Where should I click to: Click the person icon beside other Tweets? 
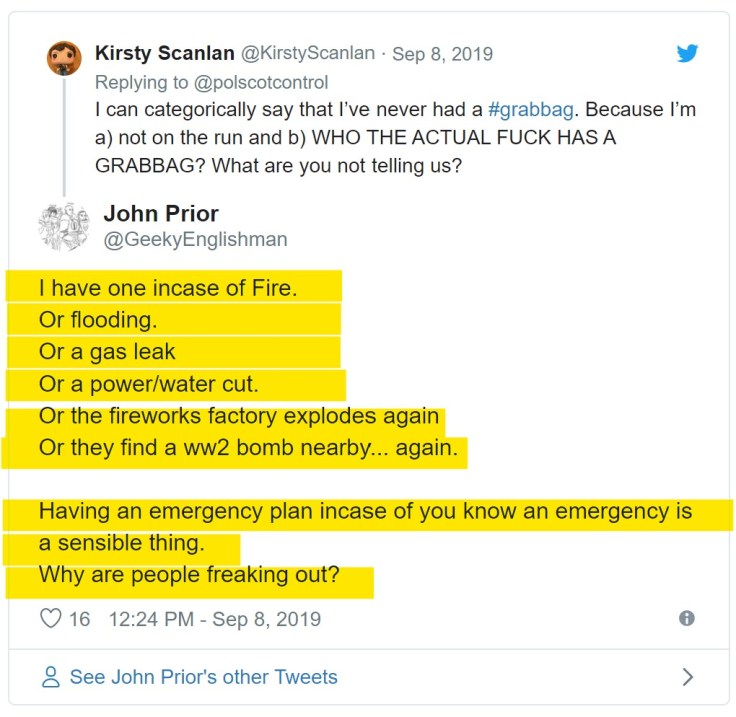(51, 677)
